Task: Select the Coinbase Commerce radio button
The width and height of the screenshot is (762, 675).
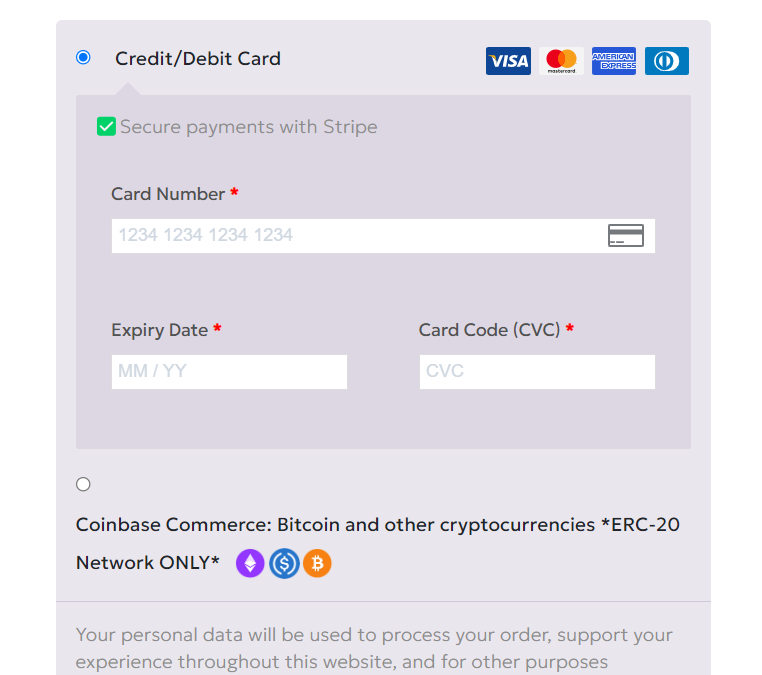Action: click(x=83, y=484)
